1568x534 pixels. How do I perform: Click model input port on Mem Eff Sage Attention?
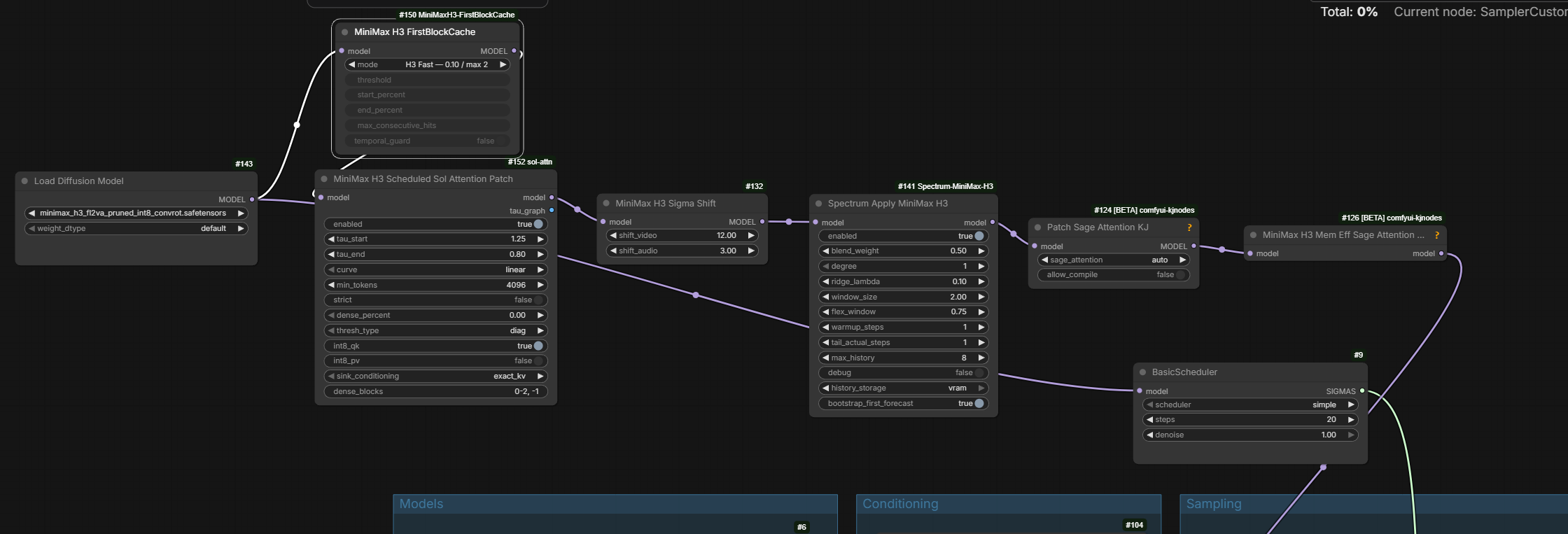[x=1250, y=253]
